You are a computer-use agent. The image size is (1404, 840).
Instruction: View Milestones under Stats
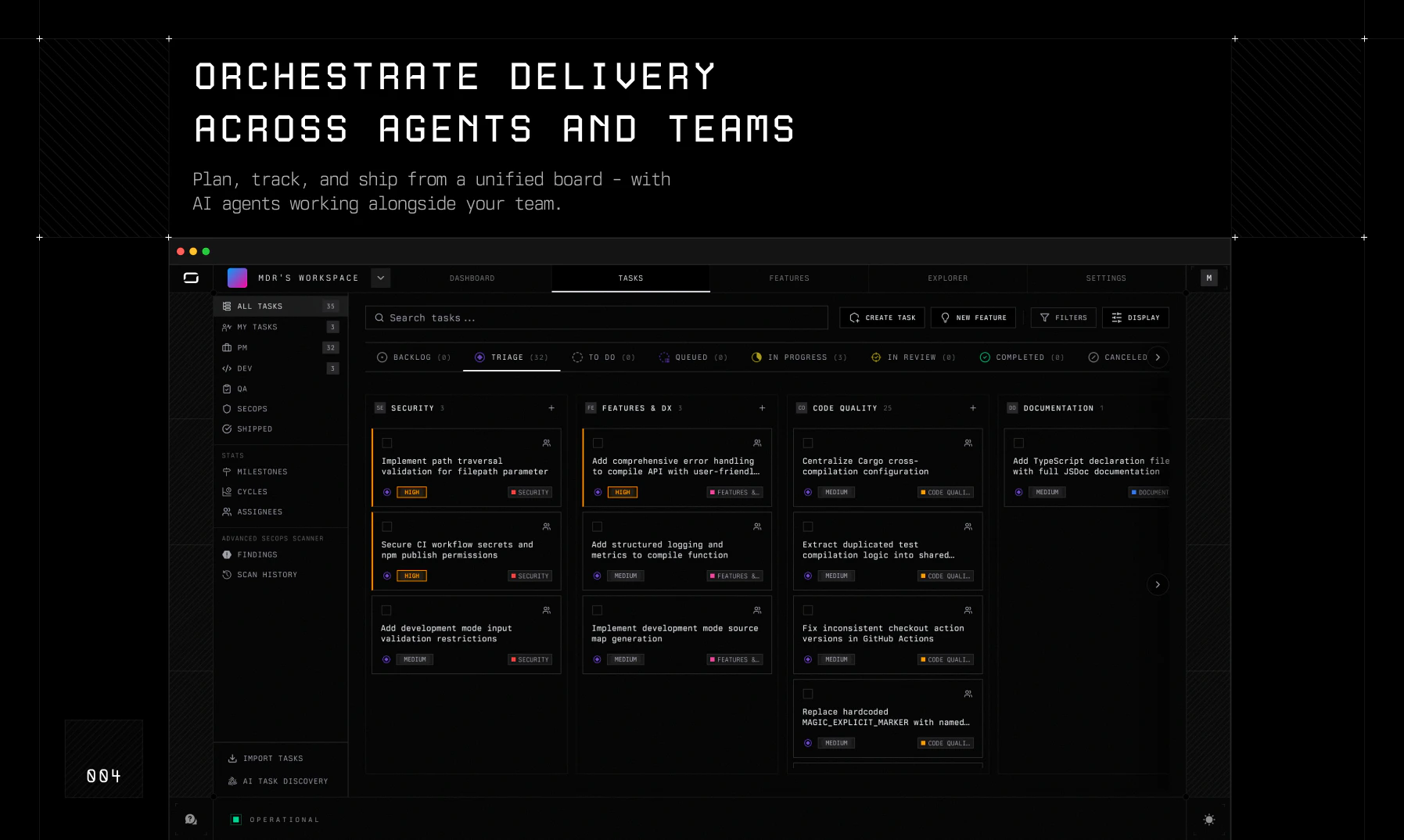(261, 472)
